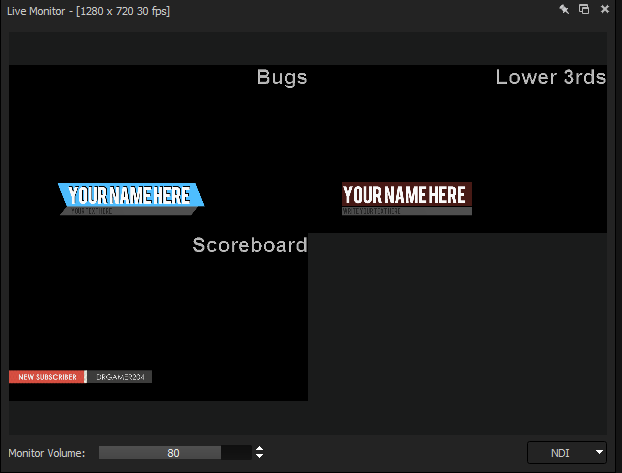The width and height of the screenshot is (622, 473).
Task: Click the Monitor Volume label
Action: tap(47, 453)
